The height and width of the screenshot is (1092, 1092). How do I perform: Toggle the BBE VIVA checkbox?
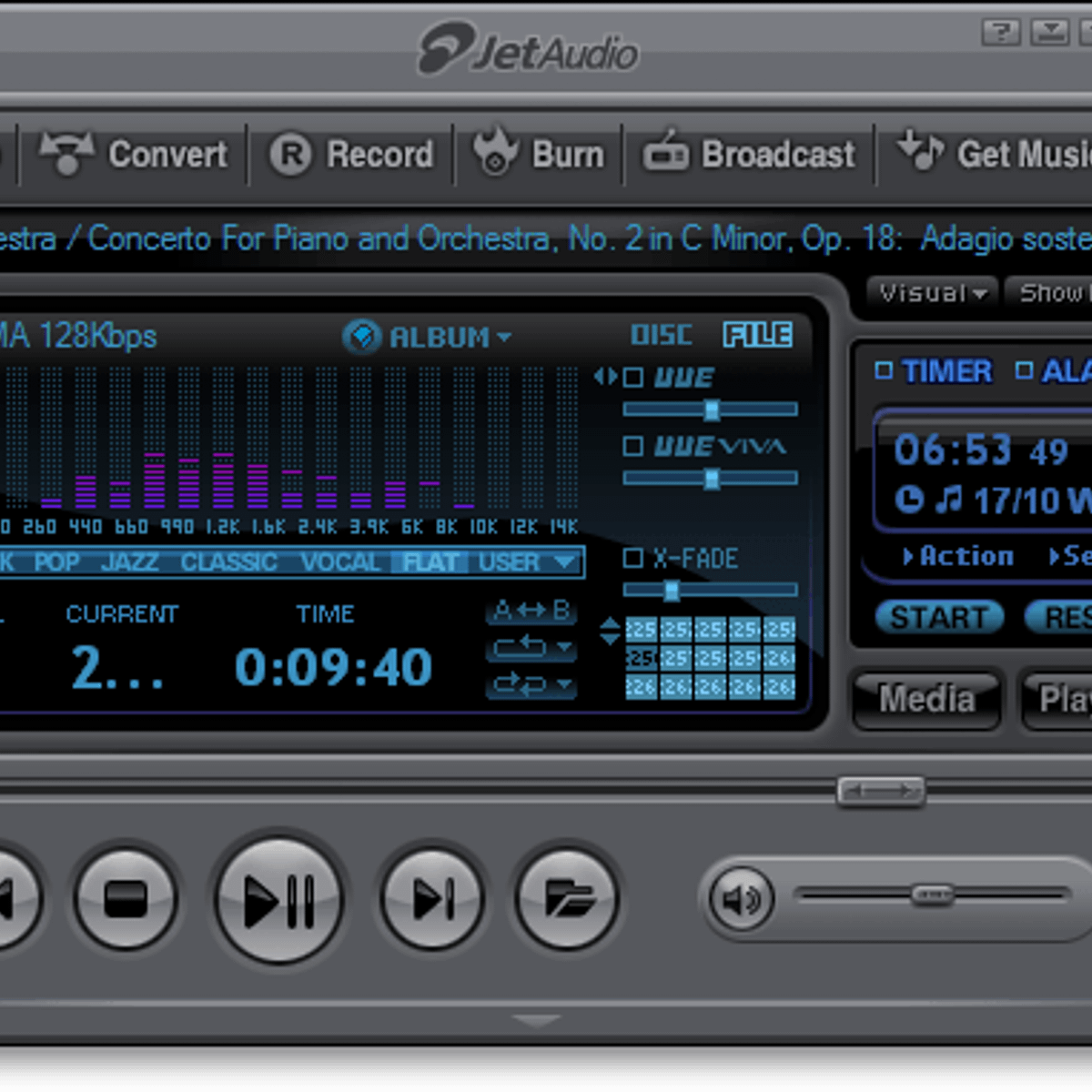tap(633, 446)
